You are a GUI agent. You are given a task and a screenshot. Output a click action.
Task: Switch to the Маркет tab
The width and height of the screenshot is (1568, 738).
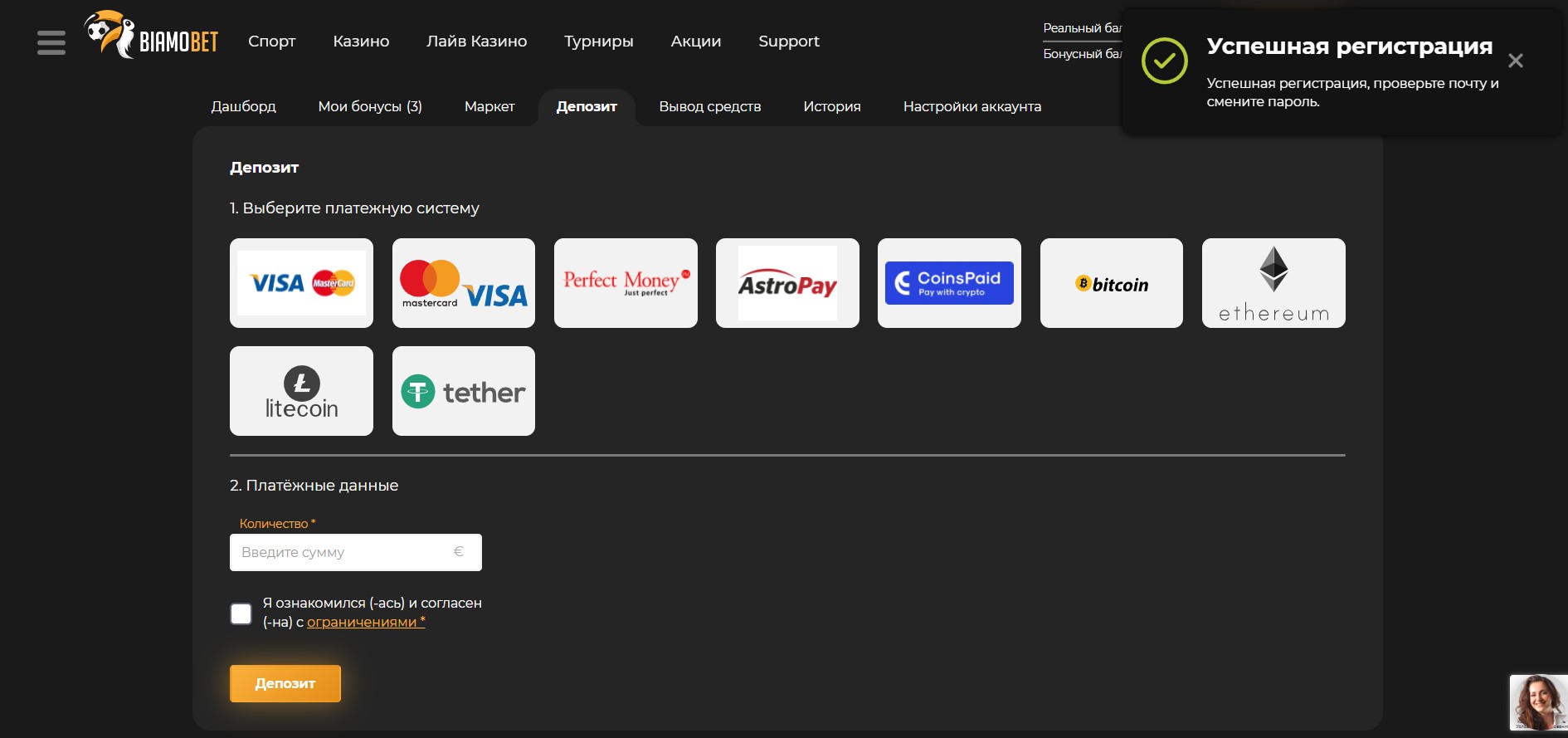tap(489, 106)
